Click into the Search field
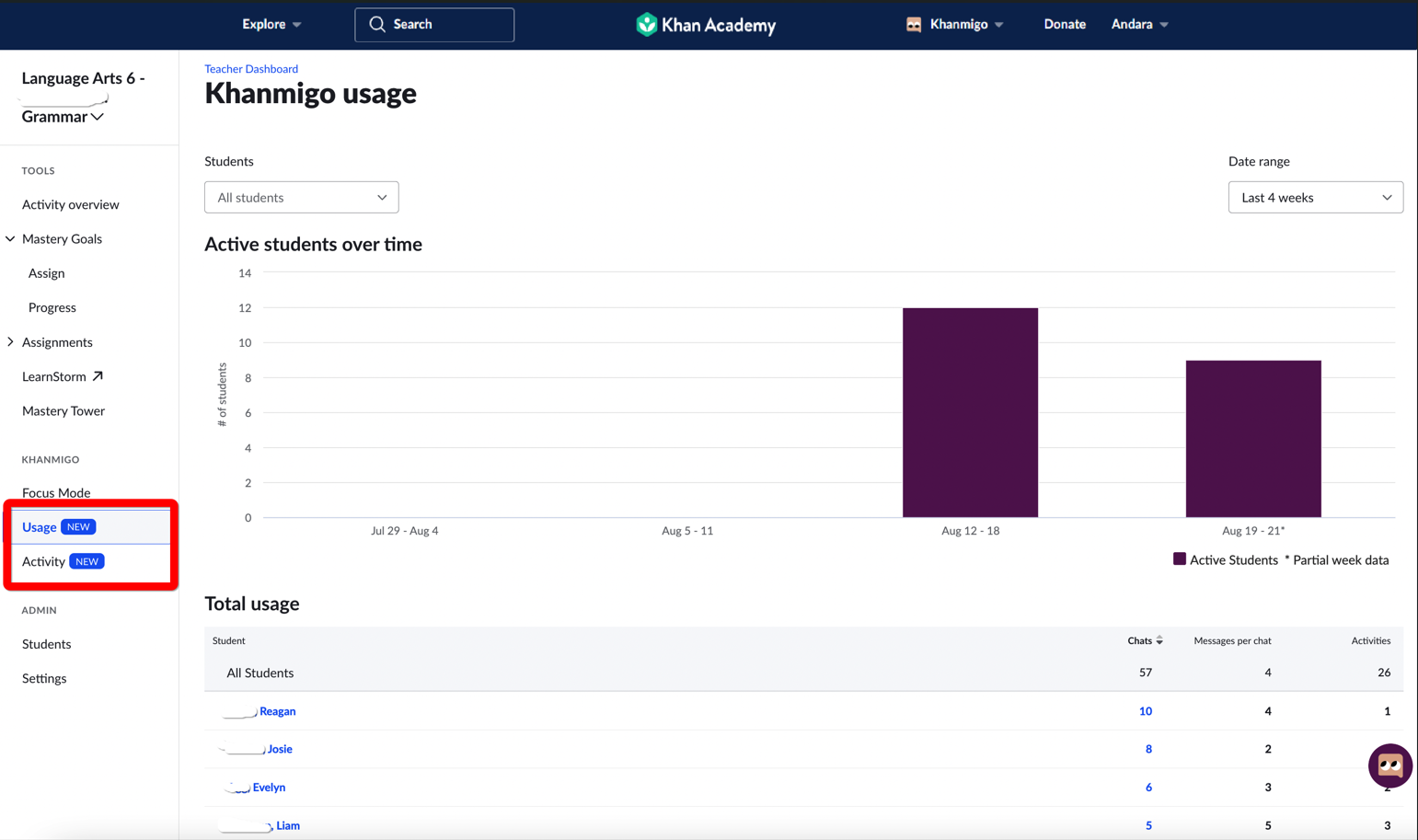 click(x=434, y=25)
